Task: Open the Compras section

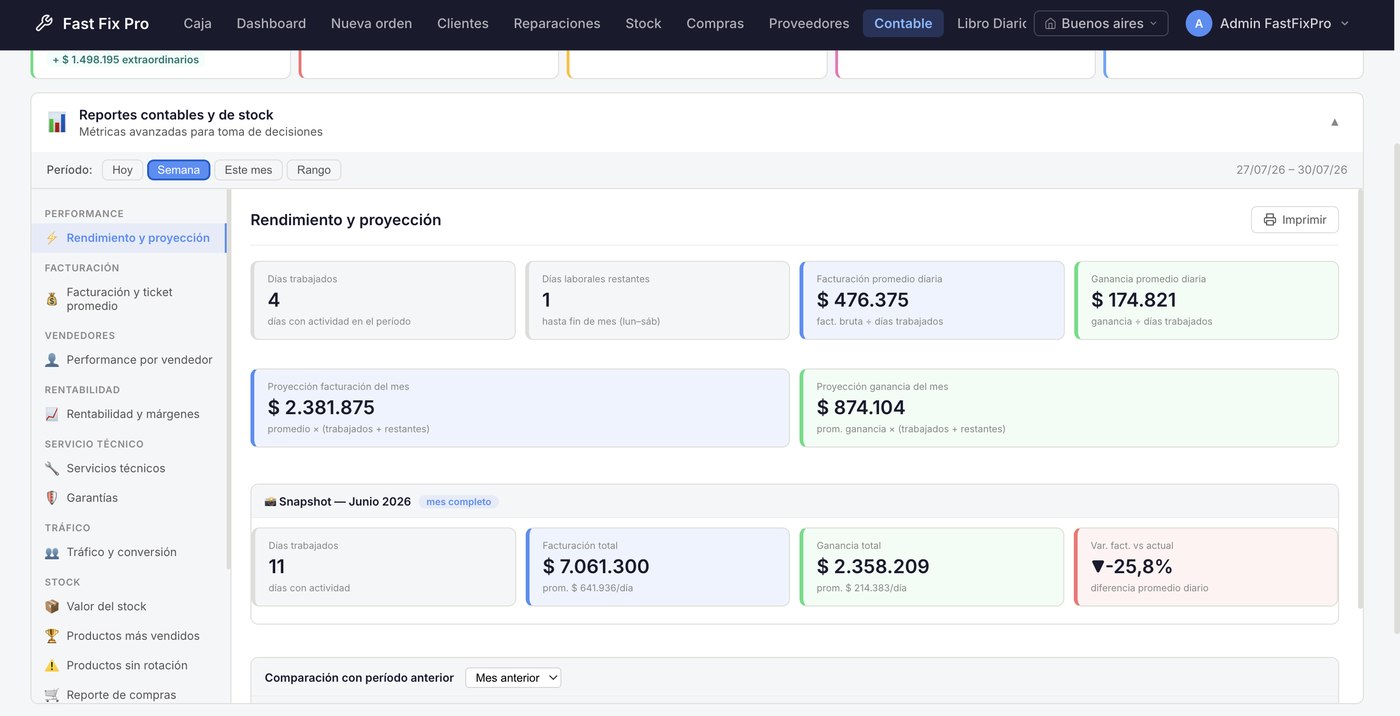Action: [x=715, y=23]
